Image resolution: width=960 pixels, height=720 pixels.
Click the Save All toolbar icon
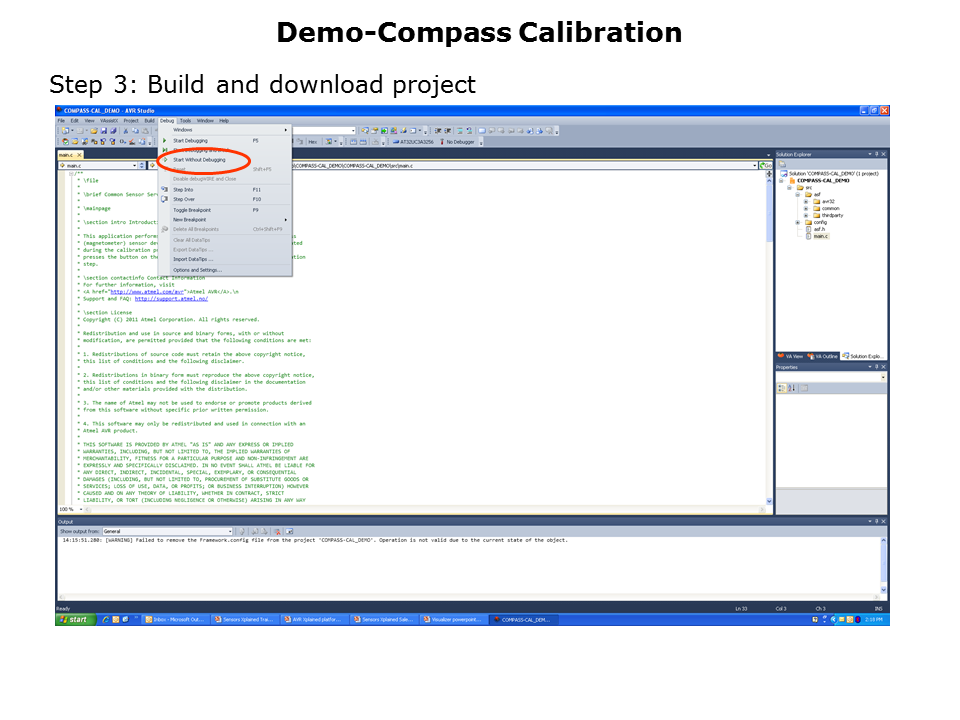click(x=113, y=131)
